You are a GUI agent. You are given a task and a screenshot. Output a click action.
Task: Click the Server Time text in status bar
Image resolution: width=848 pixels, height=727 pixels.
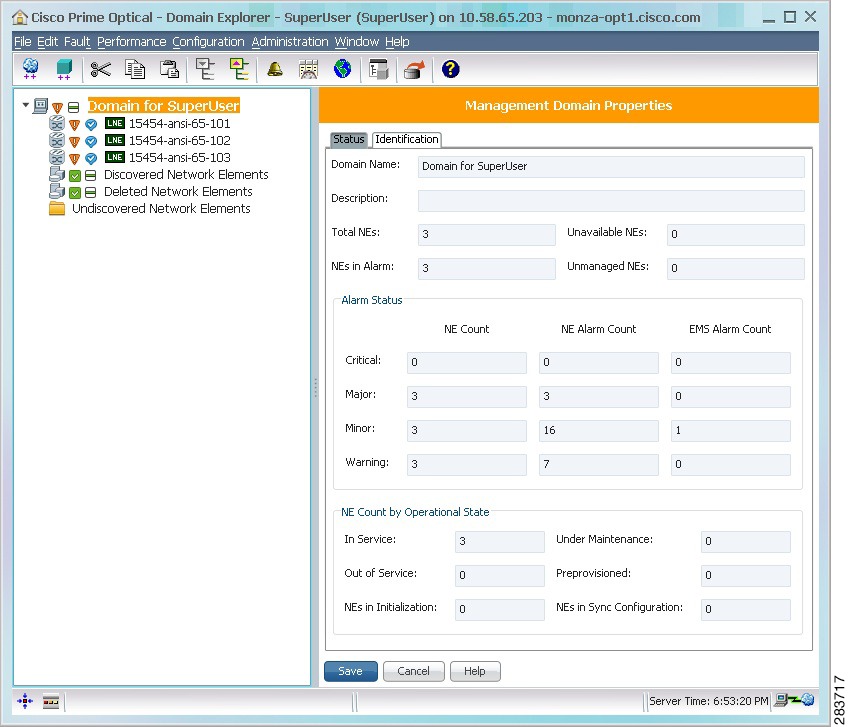[x=708, y=701]
